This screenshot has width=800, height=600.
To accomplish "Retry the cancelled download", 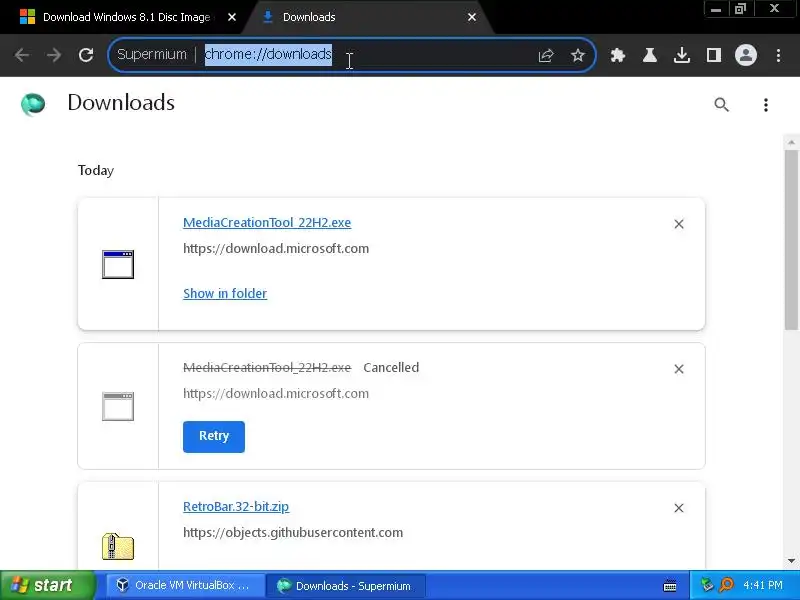I will tap(214, 437).
